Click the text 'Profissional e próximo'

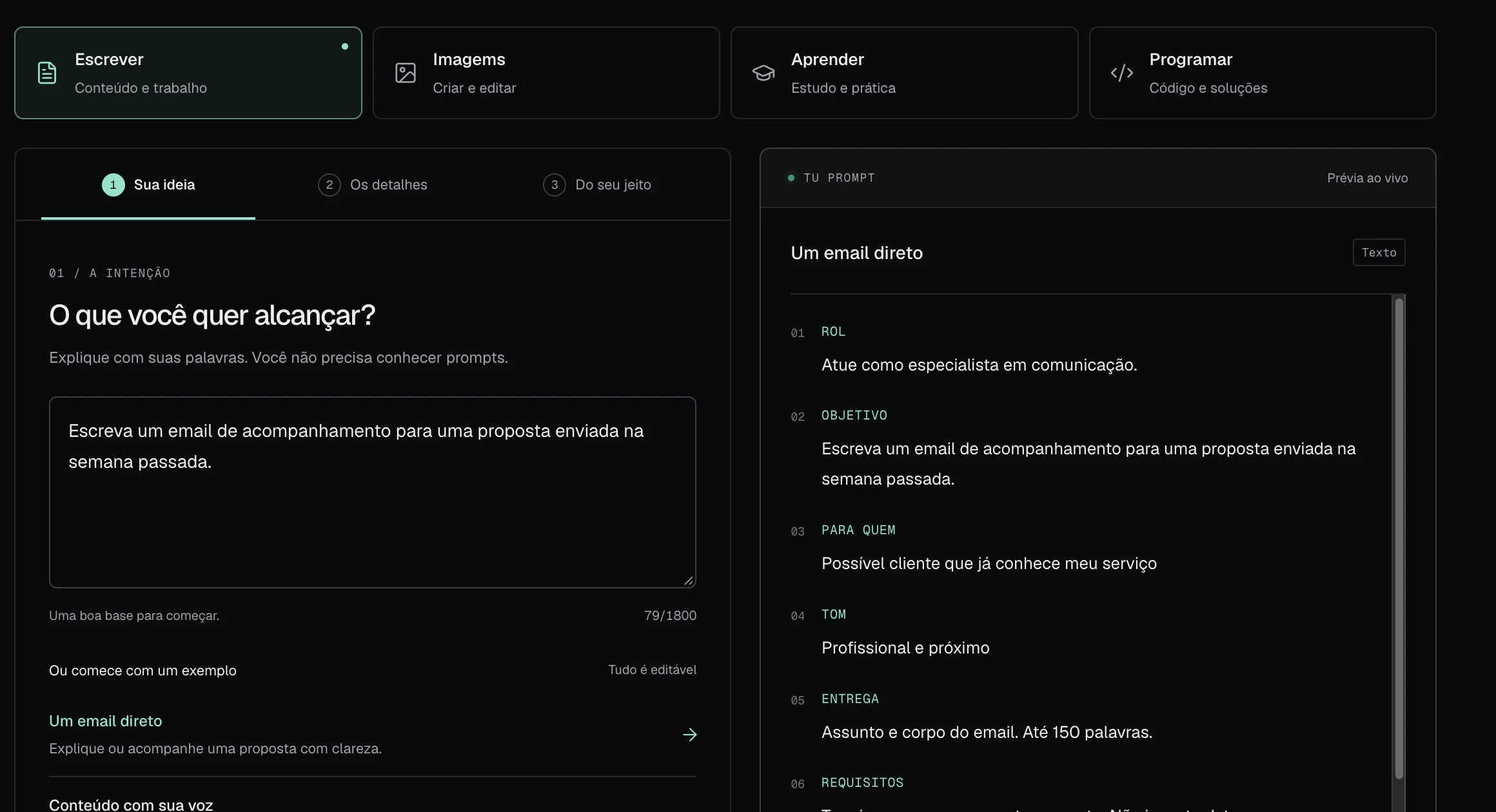pyautogui.click(x=905, y=648)
